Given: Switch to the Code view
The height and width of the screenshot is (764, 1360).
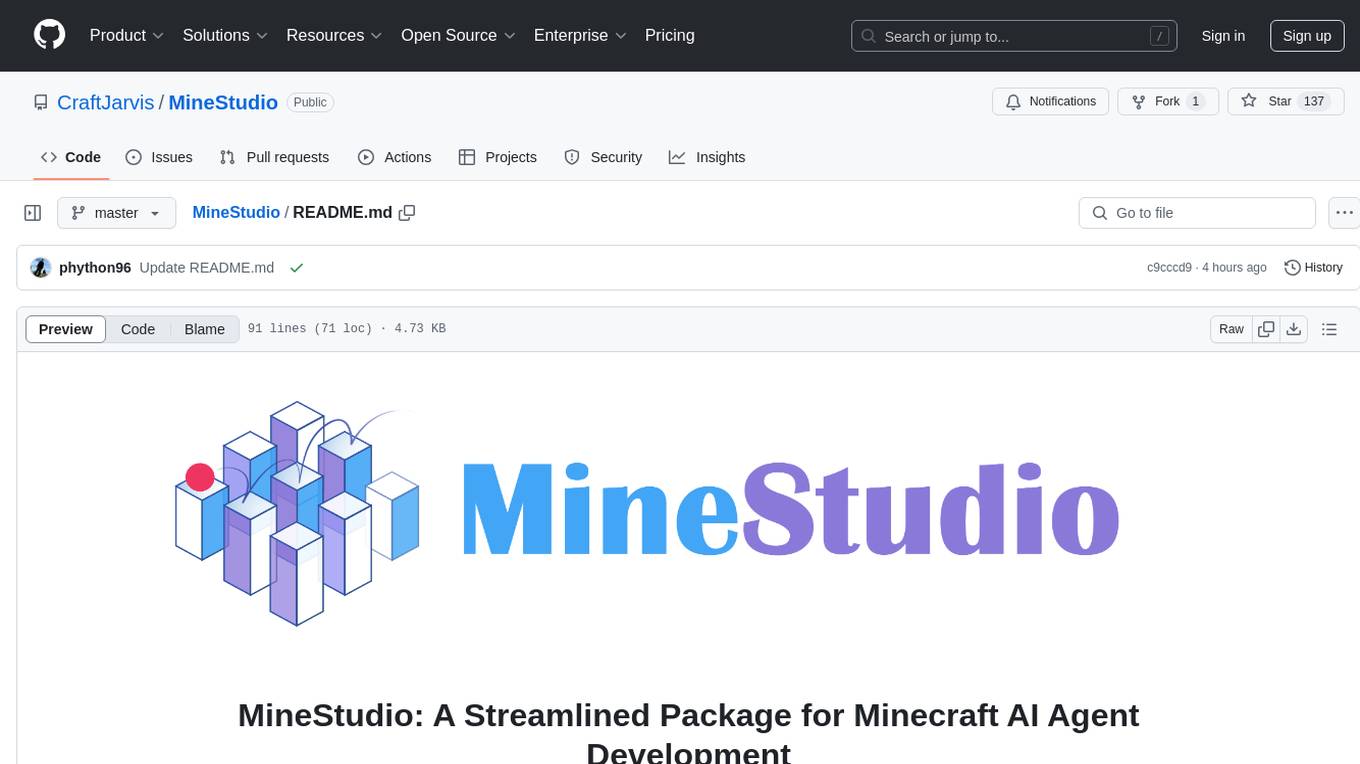Looking at the screenshot, I should coord(138,329).
